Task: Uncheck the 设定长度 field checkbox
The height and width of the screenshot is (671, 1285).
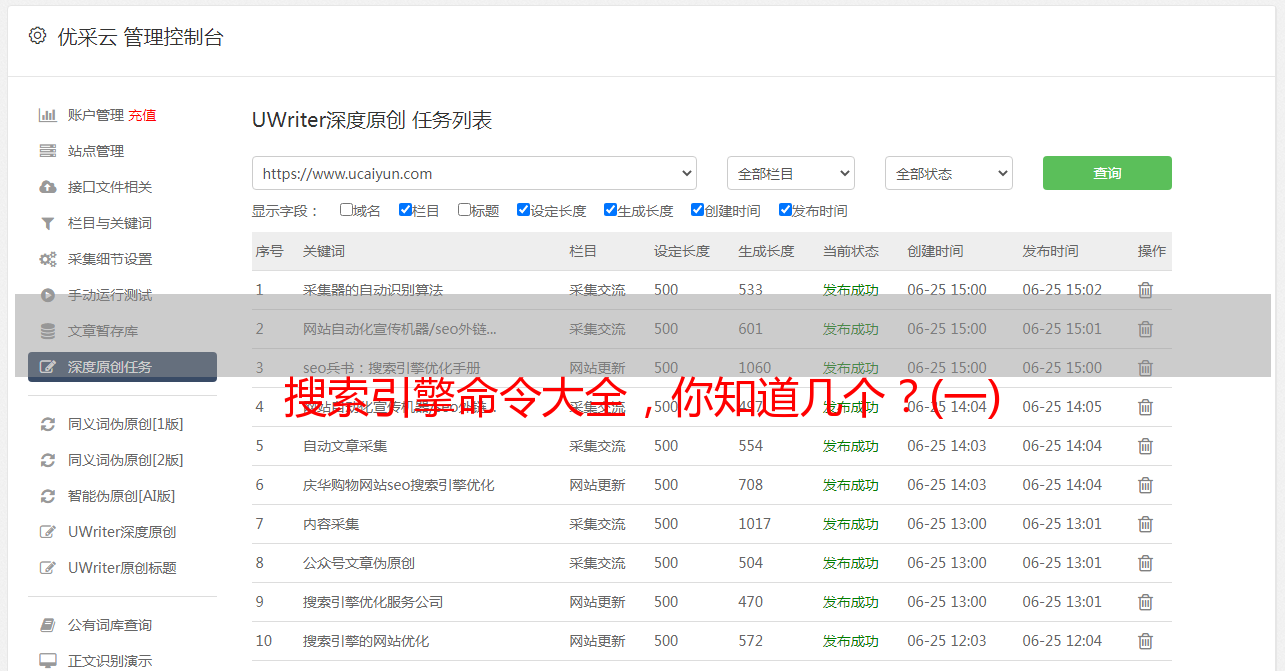Action: coord(523,210)
